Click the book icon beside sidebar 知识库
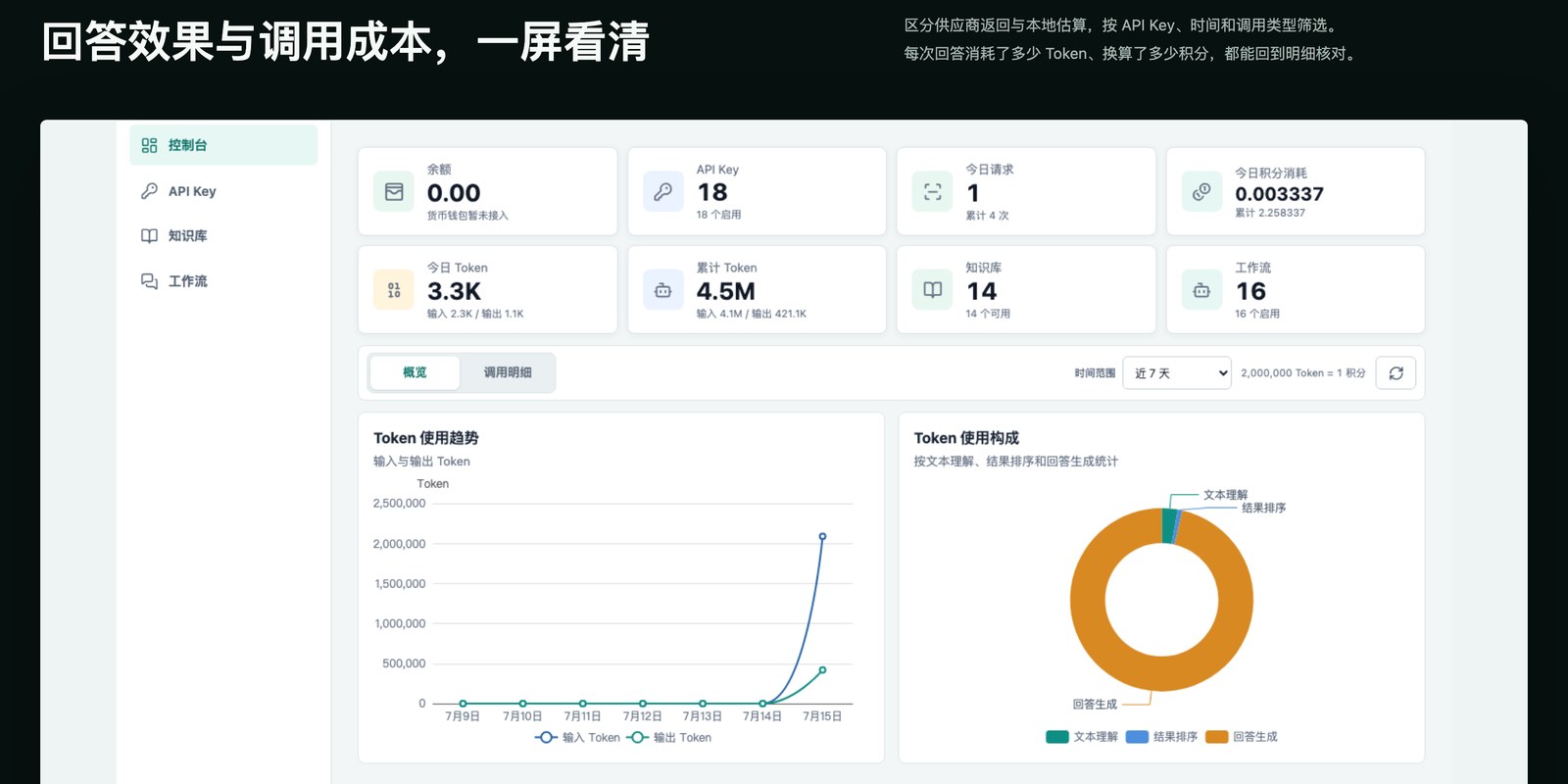Viewport: 1568px width, 784px height. [149, 235]
